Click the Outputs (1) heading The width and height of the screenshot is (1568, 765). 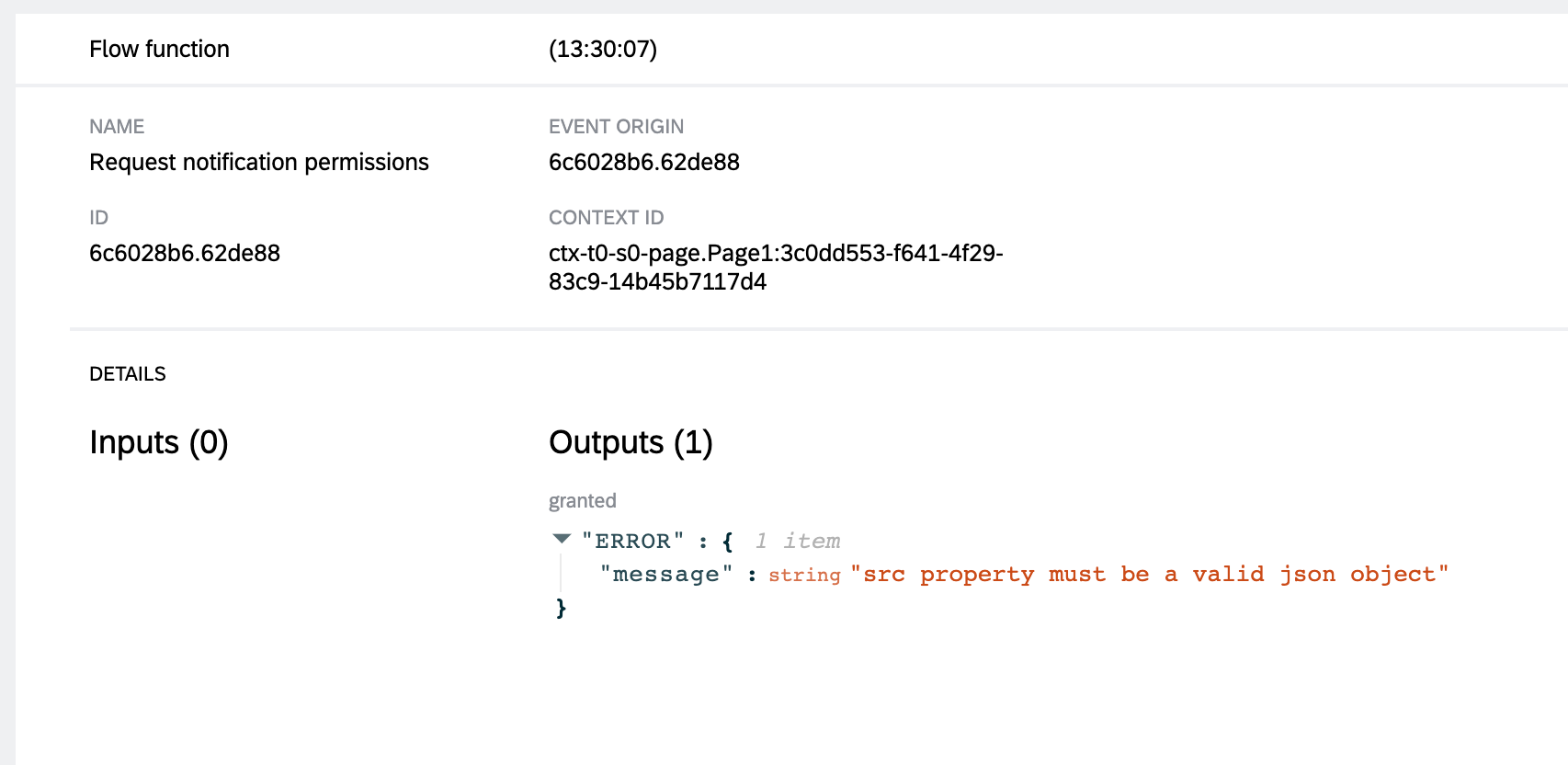631,442
